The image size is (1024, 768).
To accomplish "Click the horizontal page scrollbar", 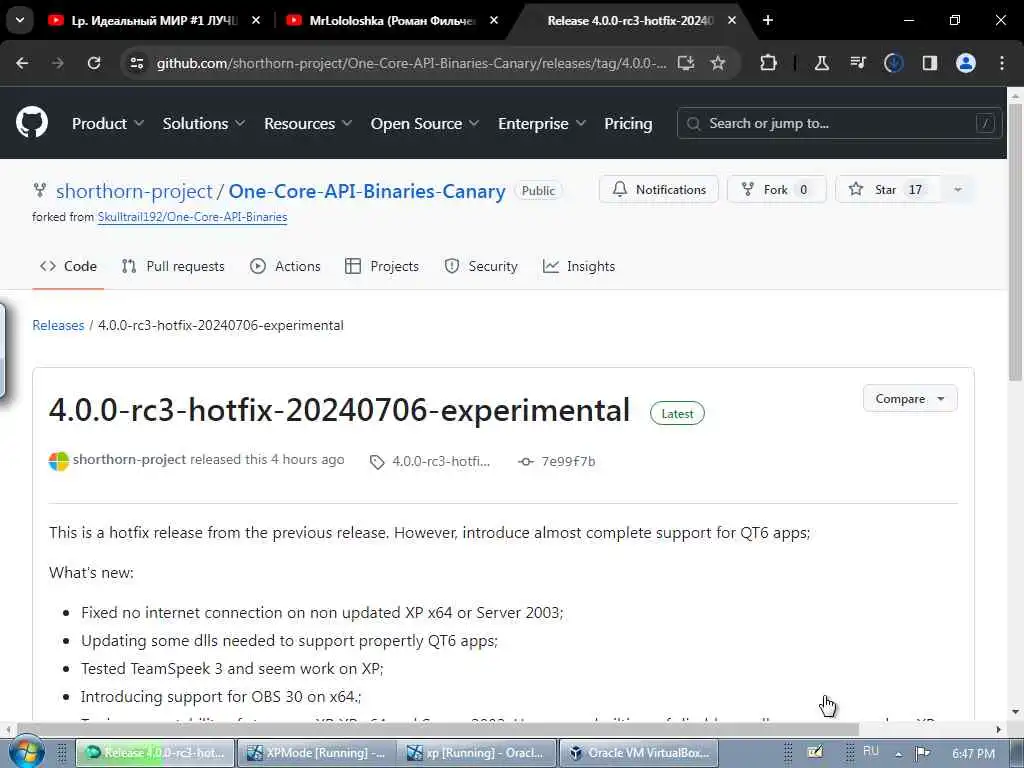I will 438,729.
